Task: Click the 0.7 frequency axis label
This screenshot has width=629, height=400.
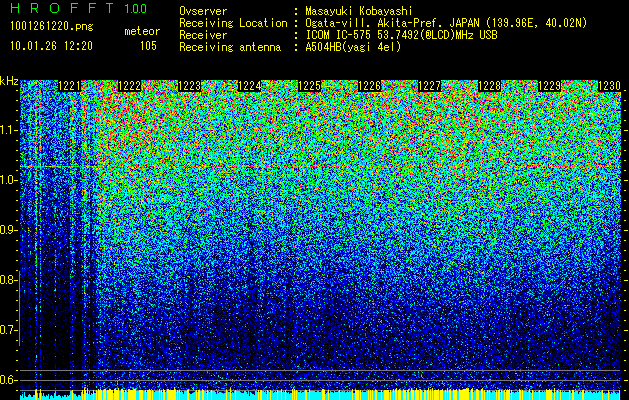Action: click(x=8, y=330)
